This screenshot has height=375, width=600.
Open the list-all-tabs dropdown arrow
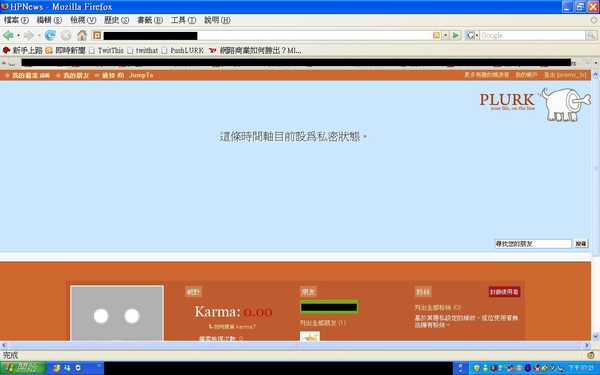596,62
